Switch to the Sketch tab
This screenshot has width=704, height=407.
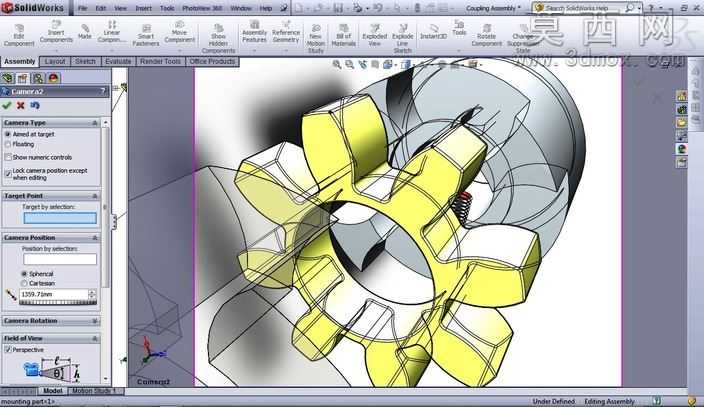[85, 62]
